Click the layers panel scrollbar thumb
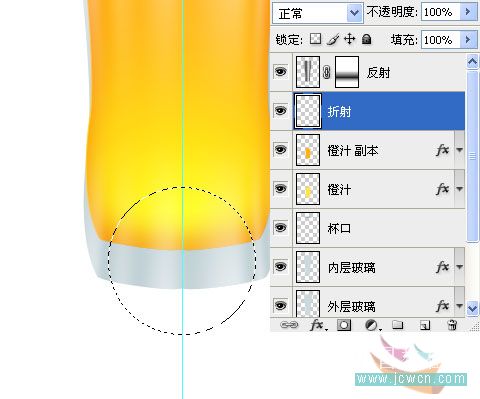The width and height of the screenshot is (480, 399). coord(472,156)
